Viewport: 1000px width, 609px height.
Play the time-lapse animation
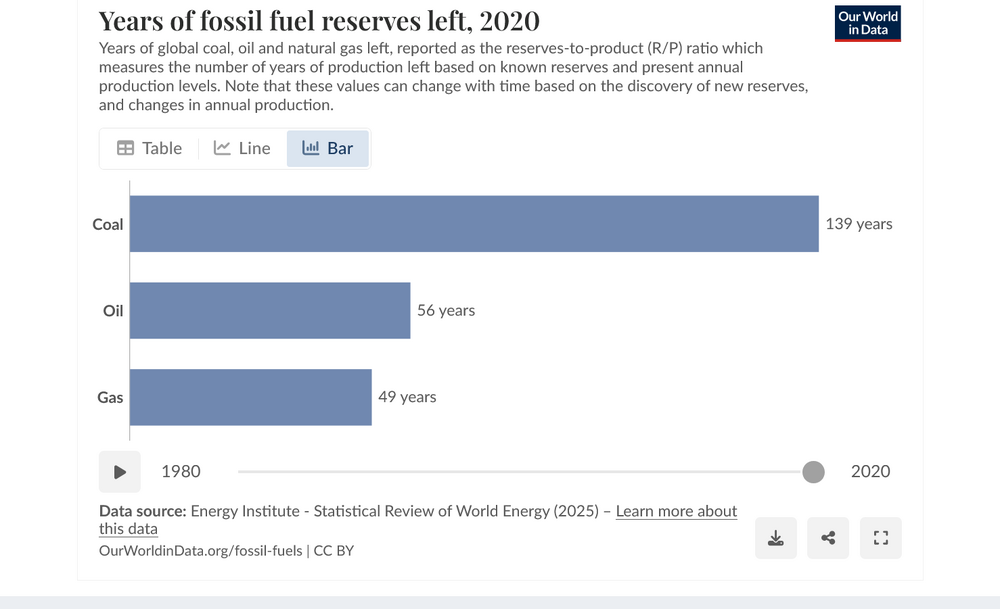click(x=120, y=472)
